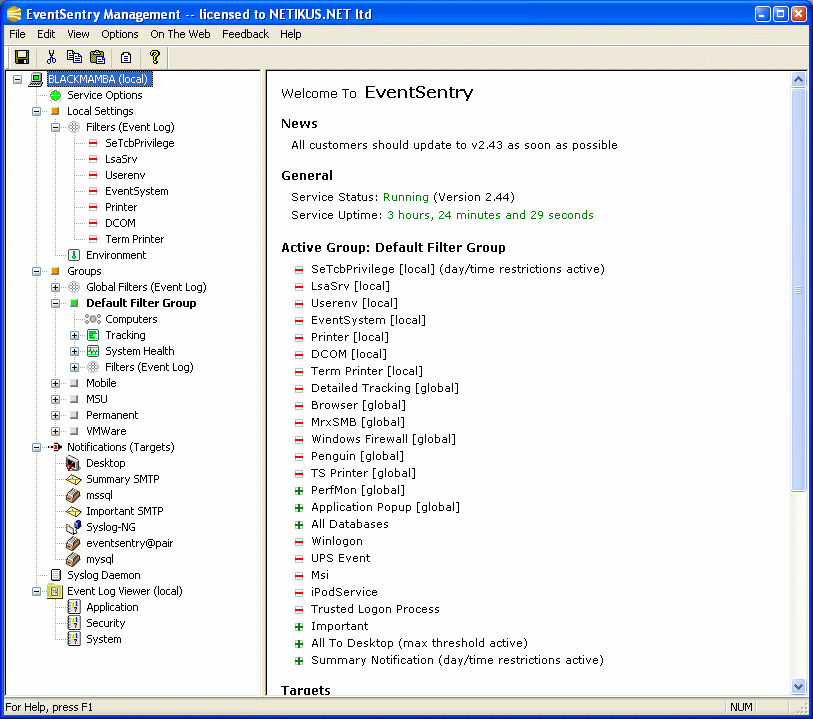Select the Userenv filter in tree
The height and width of the screenshot is (719, 813).
click(125, 175)
